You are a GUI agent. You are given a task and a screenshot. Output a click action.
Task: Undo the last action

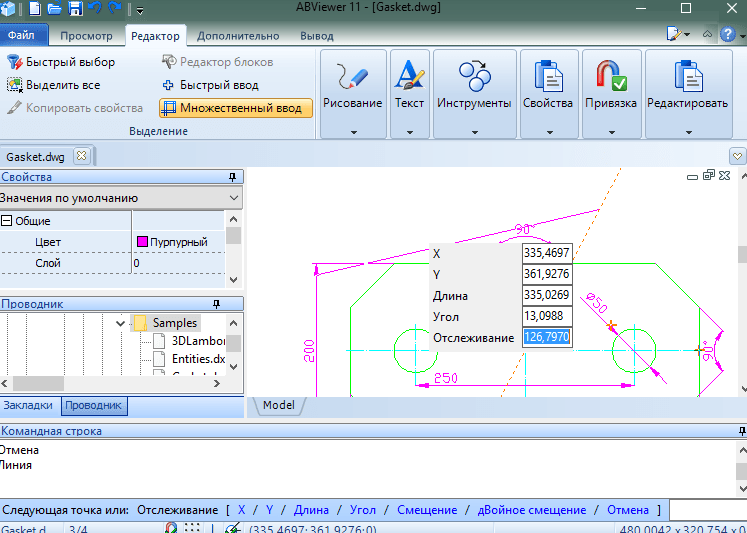[95, 8]
